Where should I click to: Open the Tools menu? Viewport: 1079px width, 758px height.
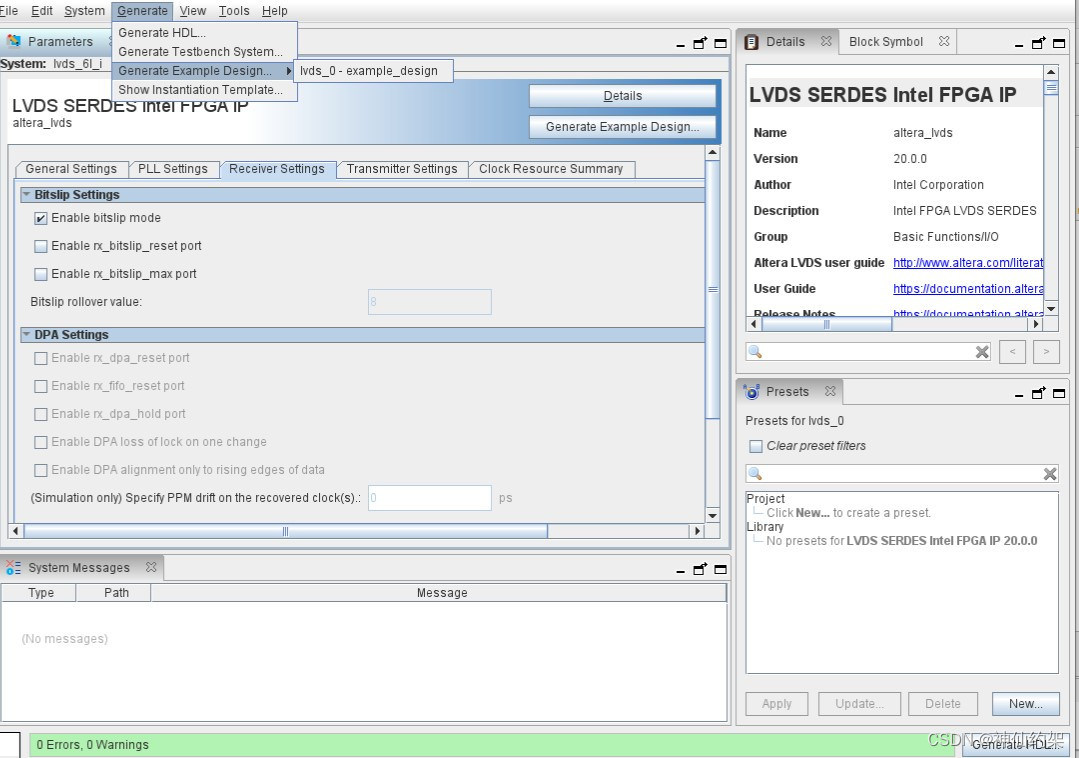tap(234, 10)
